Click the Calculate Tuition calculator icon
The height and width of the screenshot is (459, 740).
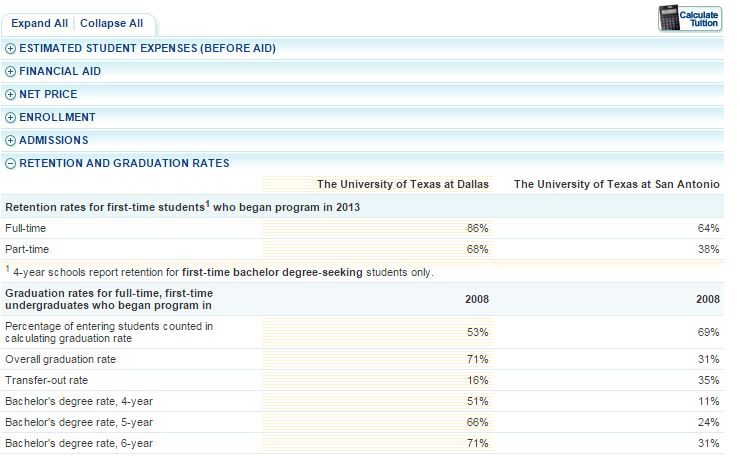690,19
